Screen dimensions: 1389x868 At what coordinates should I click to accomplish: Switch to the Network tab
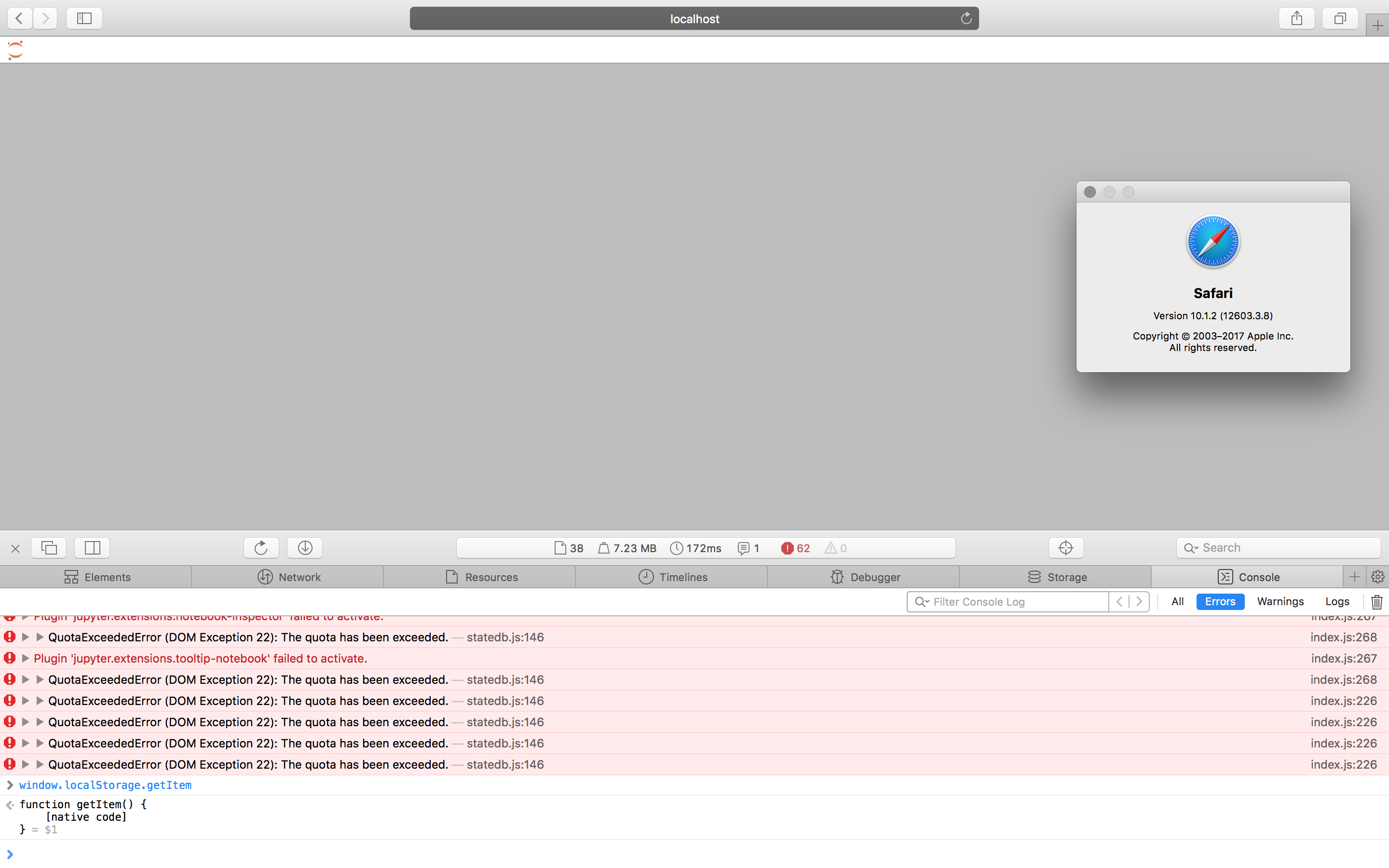(289, 577)
